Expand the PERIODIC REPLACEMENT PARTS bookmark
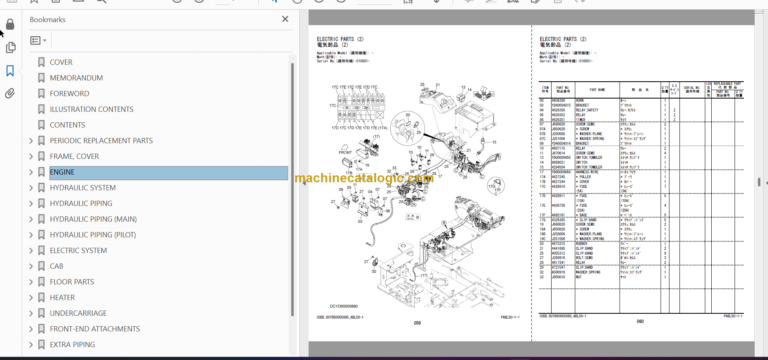 [x=31, y=141]
